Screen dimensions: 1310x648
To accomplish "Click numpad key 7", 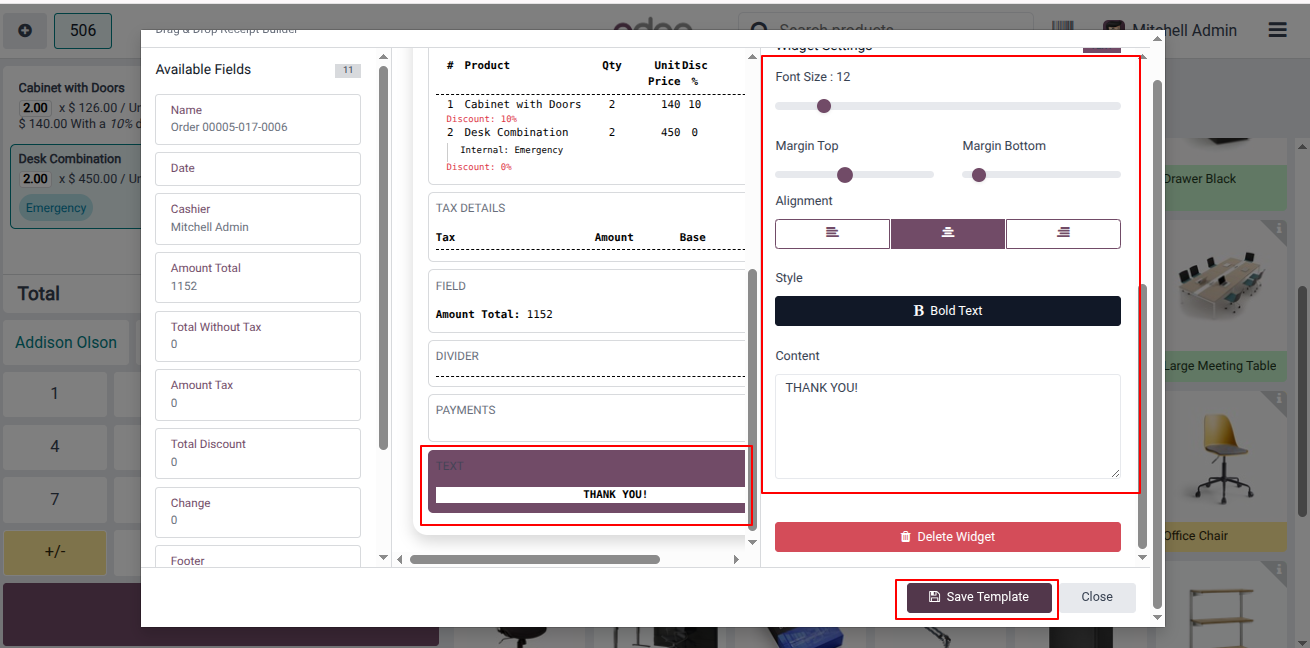I will click(55, 499).
